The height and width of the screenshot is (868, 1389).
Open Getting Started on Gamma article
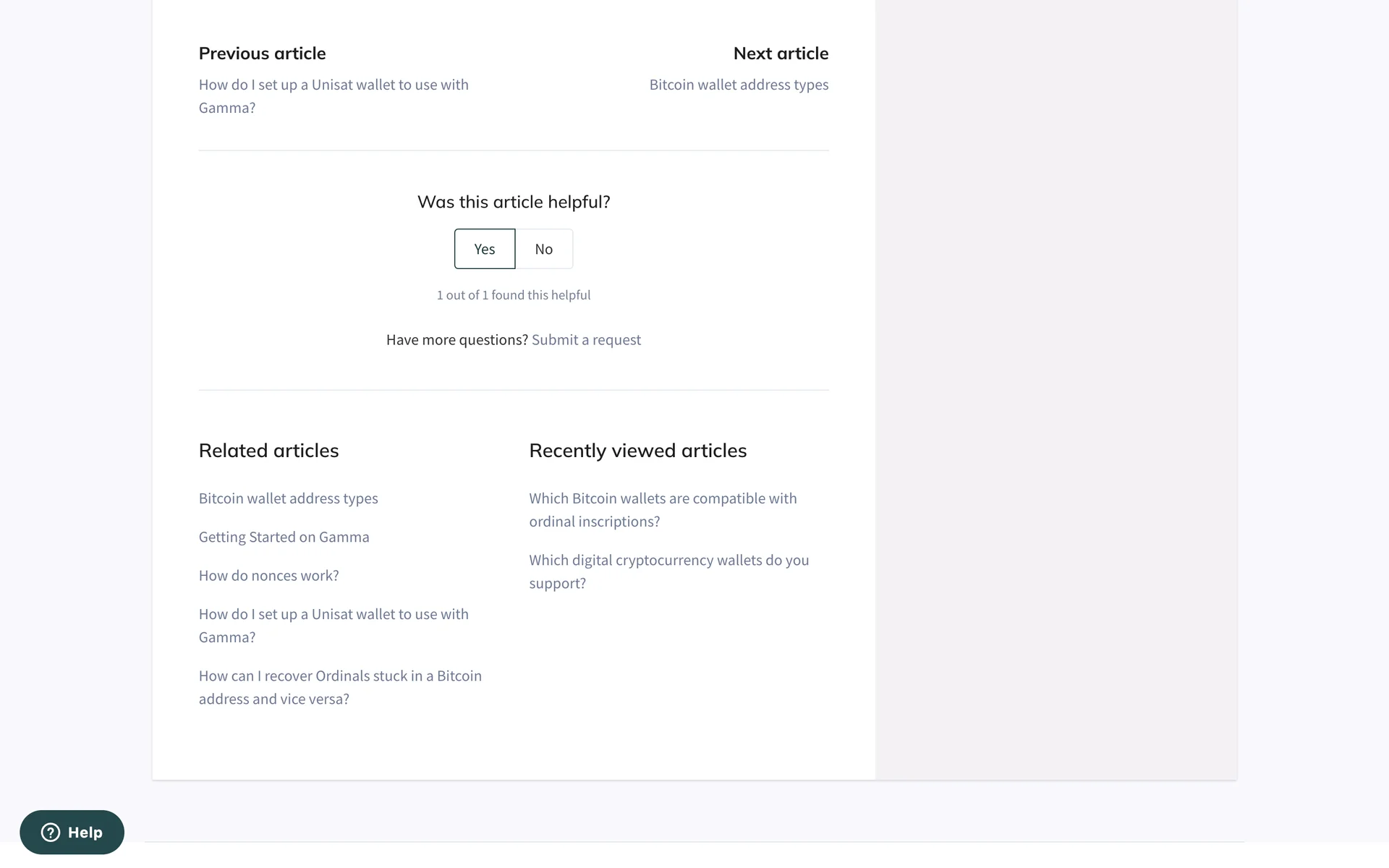tap(284, 537)
